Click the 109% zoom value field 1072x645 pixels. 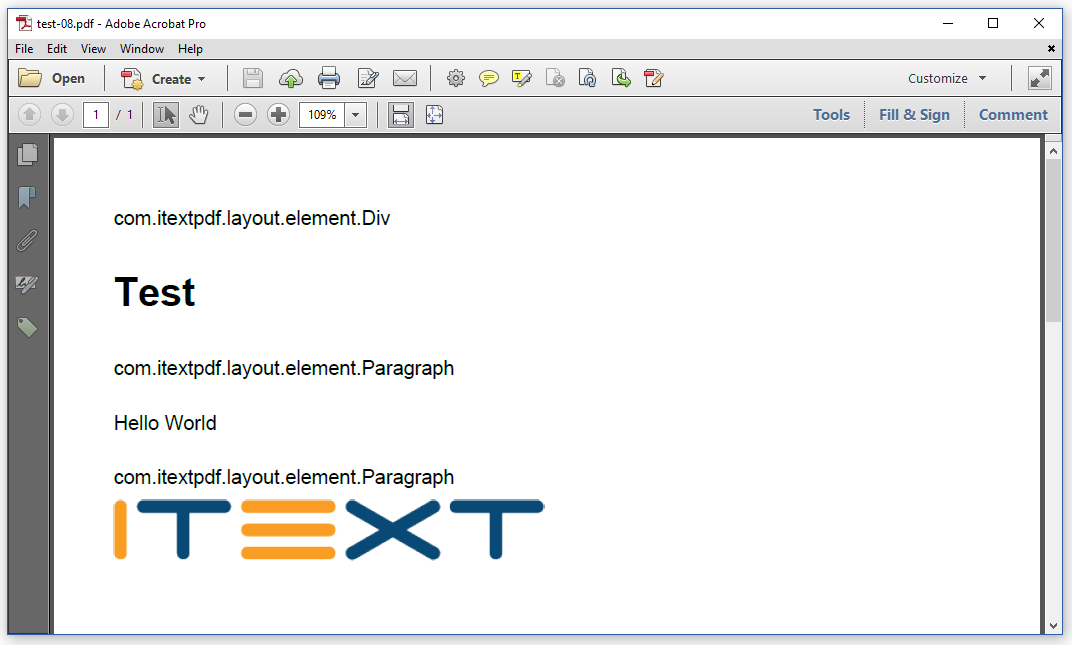[322, 115]
